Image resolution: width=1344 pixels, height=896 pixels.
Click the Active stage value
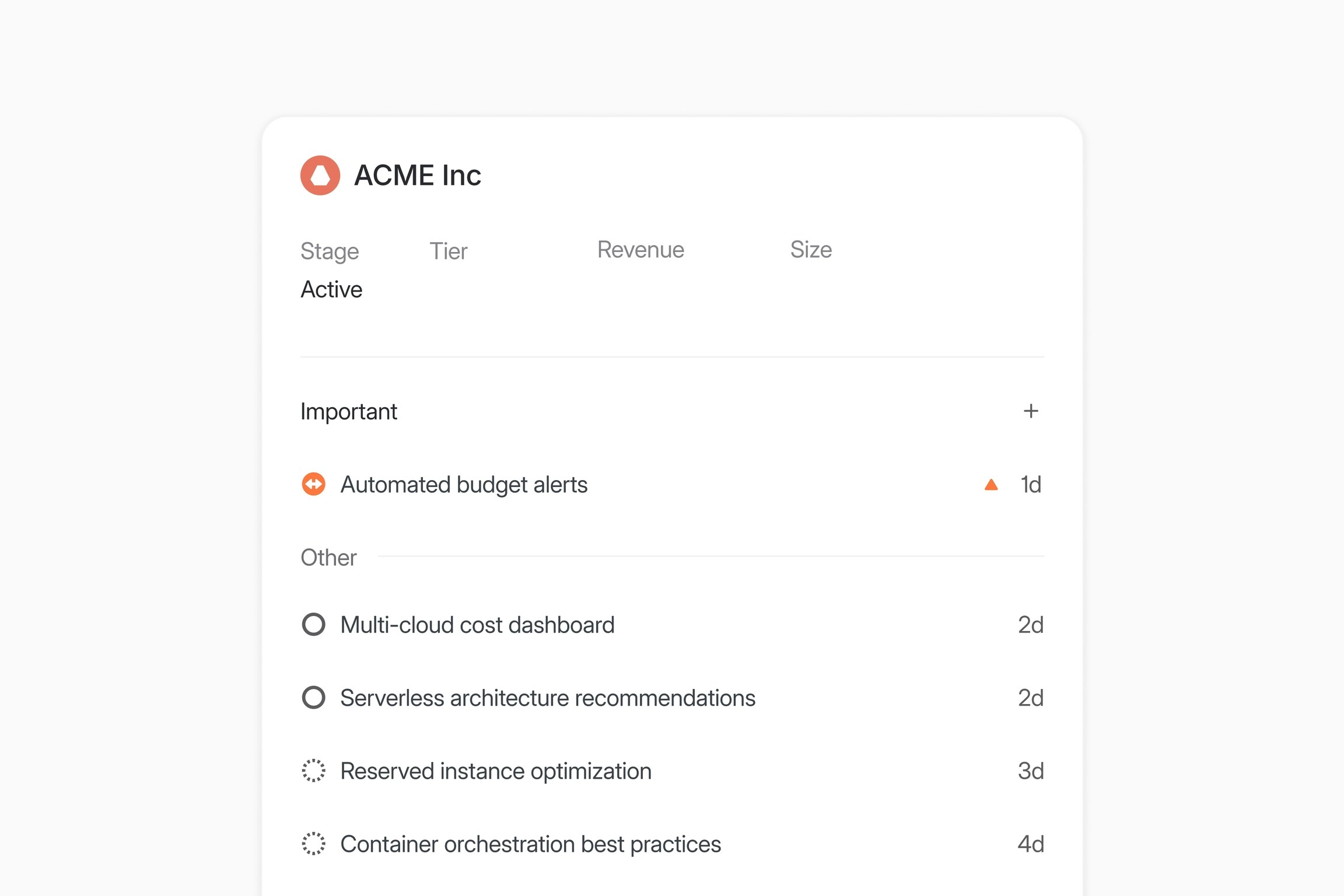point(331,289)
